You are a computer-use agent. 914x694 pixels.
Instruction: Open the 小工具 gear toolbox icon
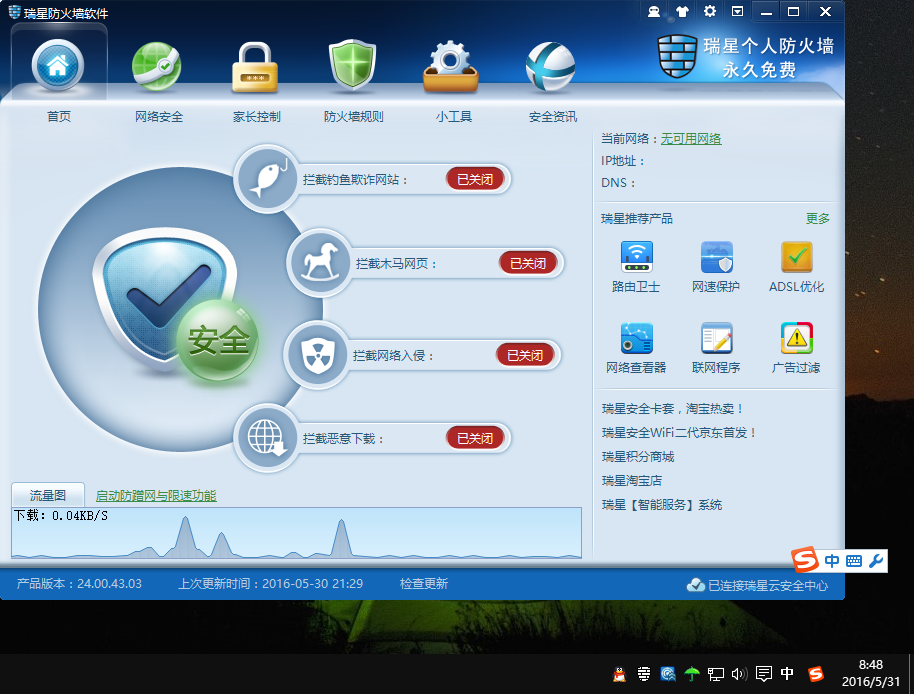(451, 66)
